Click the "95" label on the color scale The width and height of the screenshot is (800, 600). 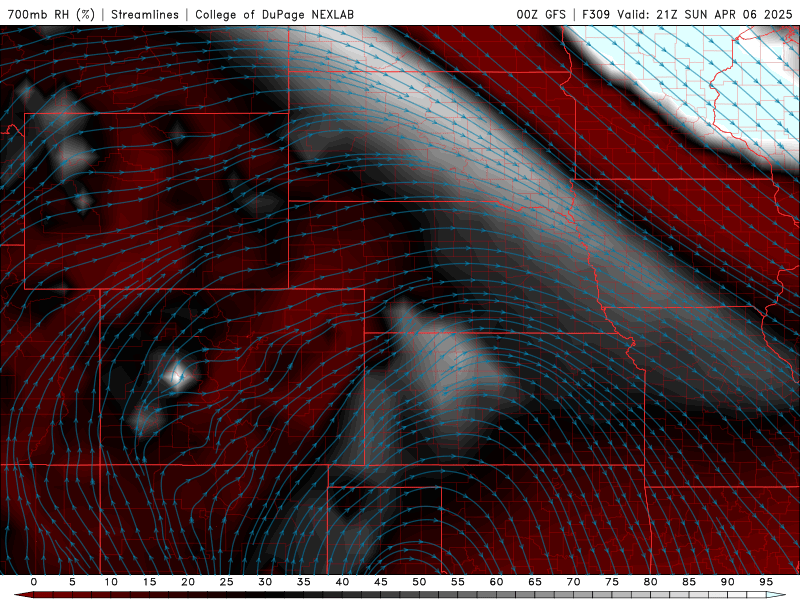coord(766,582)
